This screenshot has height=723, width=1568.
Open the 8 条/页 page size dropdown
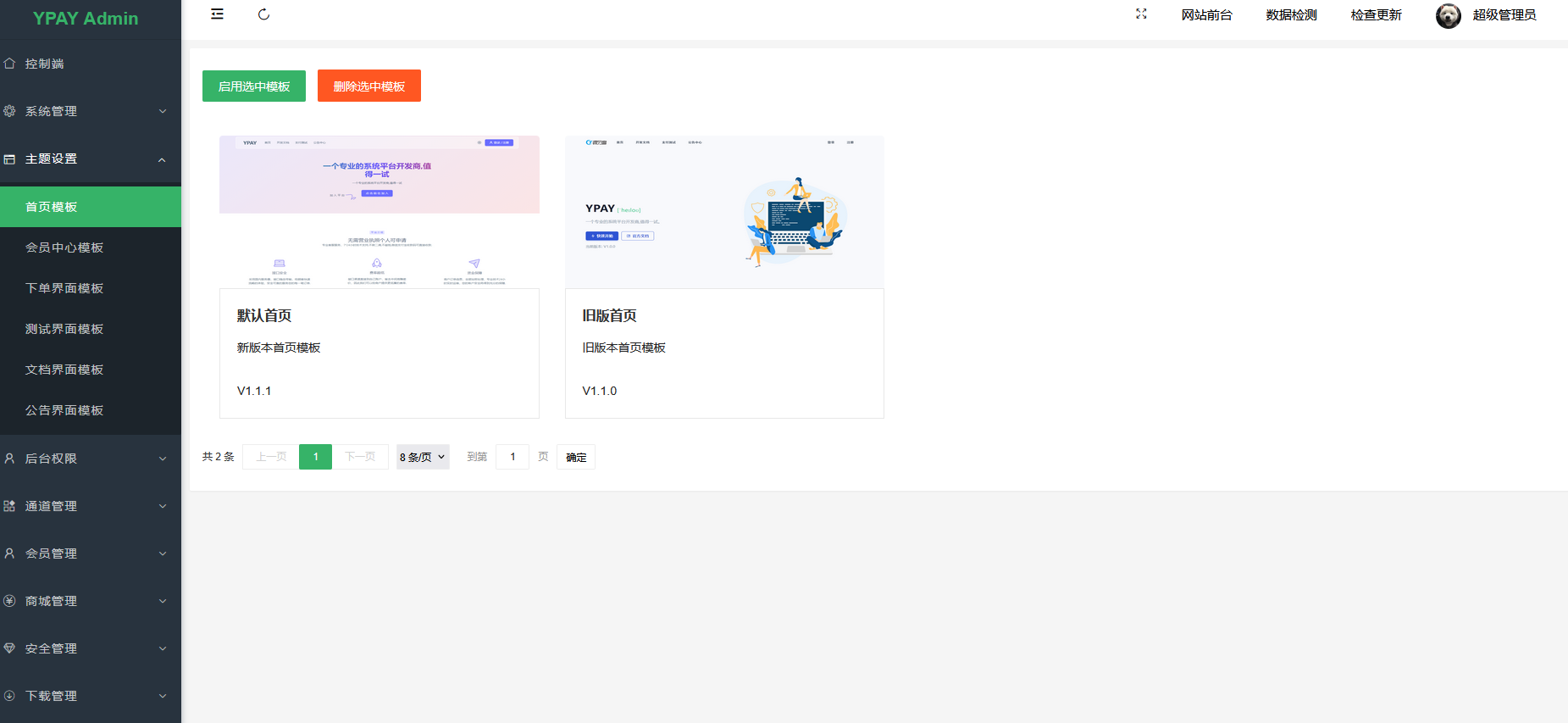pos(423,457)
